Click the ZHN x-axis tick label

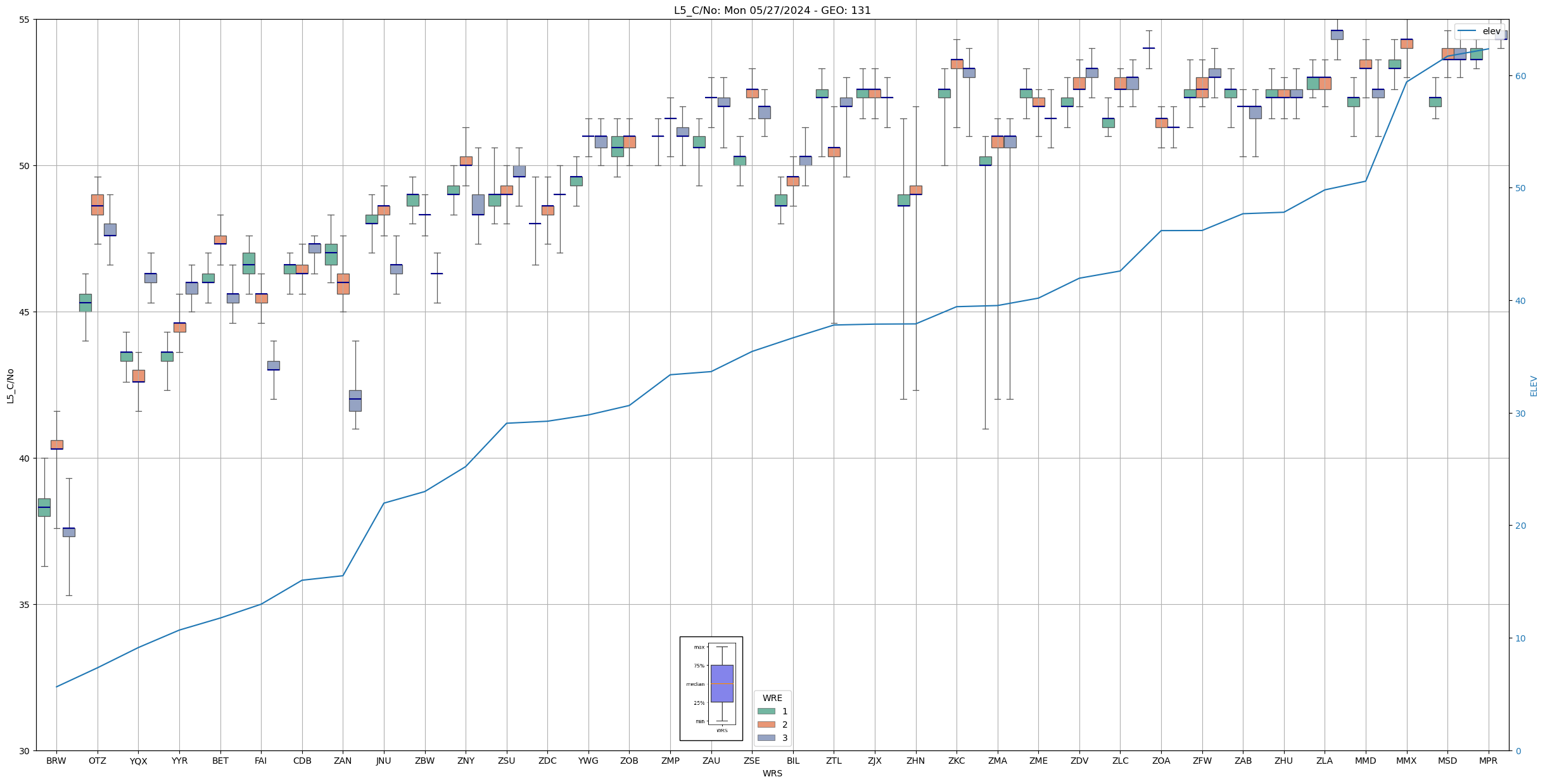click(915, 761)
